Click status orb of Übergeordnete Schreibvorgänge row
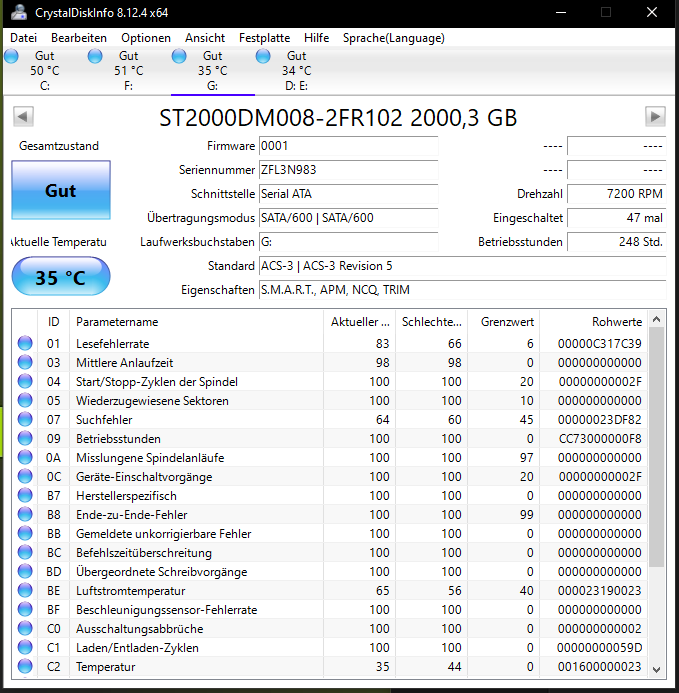 point(25,571)
